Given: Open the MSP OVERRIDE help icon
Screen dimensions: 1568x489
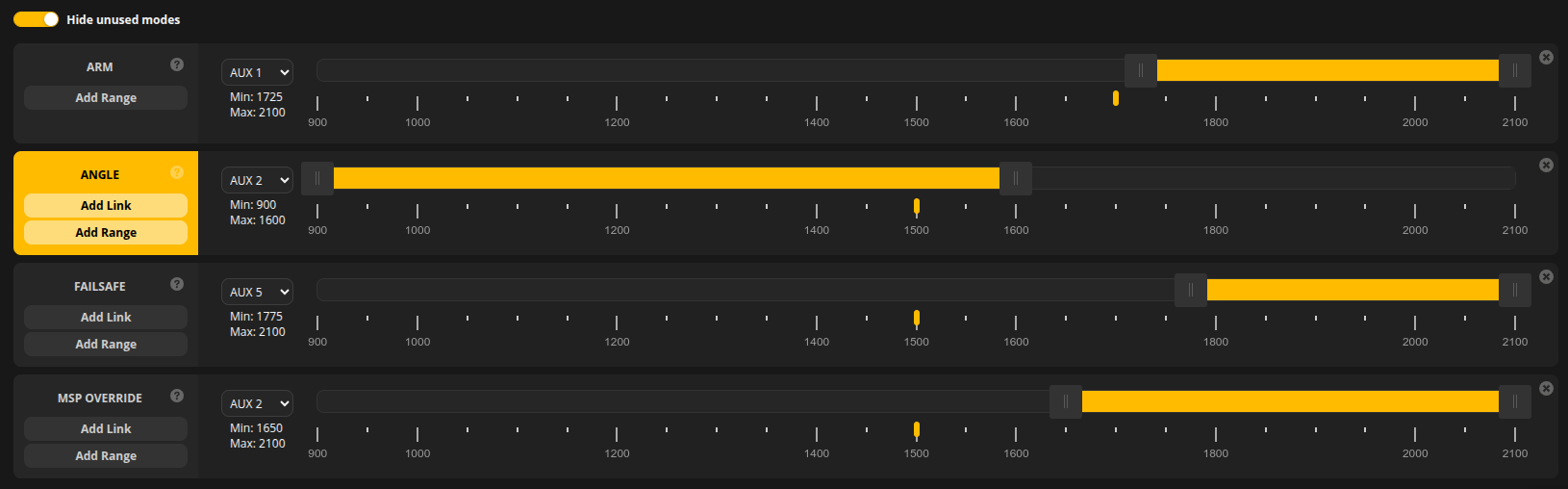Looking at the screenshot, I should (x=177, y=396).
